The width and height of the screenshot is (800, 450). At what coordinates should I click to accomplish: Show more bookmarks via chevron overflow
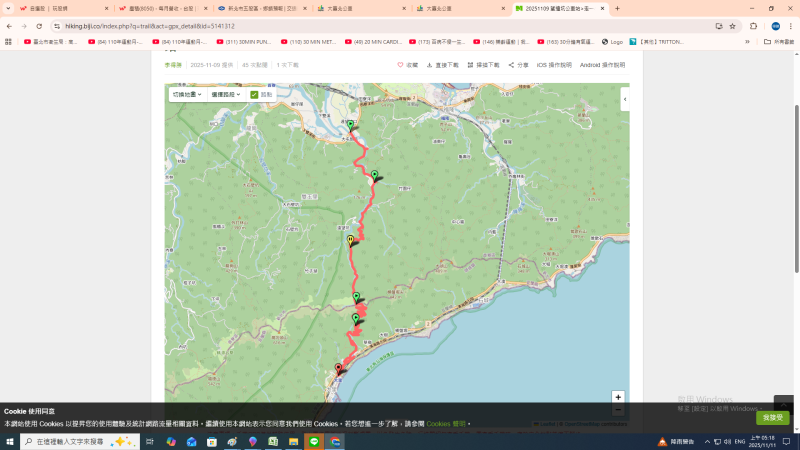[x=746, y=42]
